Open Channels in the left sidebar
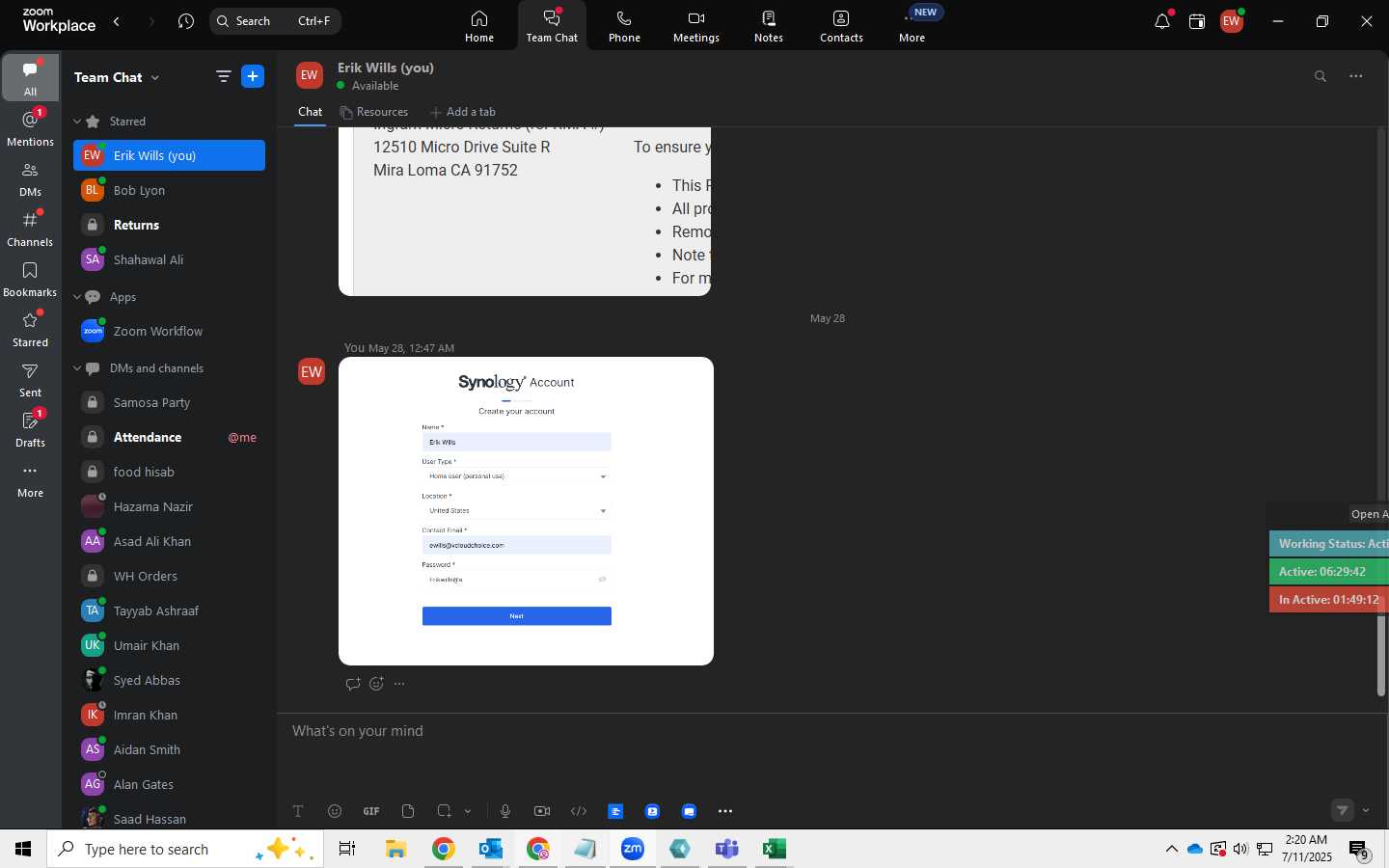The image size is (1389, 868). 31,229
